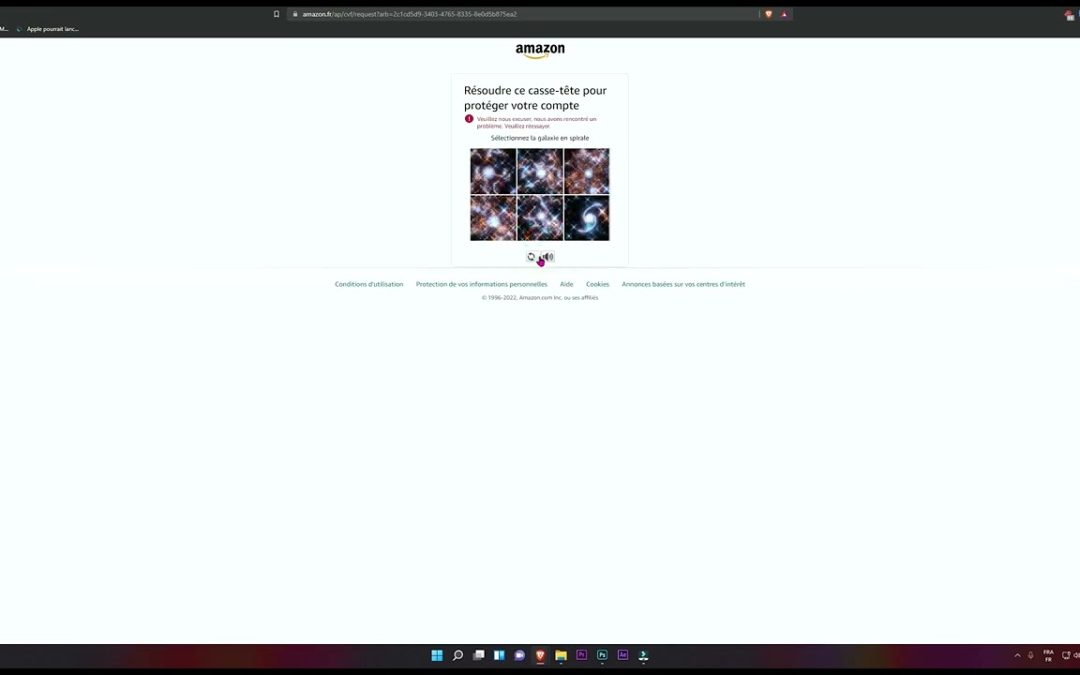Open taskbar Search magnifier

click(457, 655)
